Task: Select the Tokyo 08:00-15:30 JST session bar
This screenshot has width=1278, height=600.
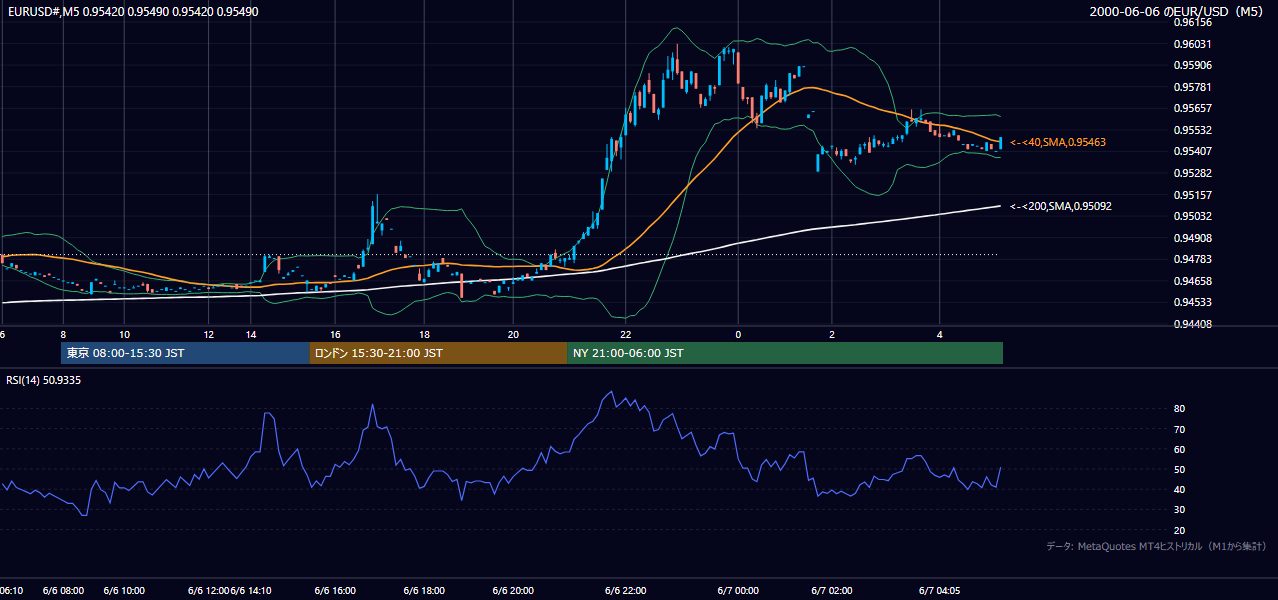Action: pos(186,353)
